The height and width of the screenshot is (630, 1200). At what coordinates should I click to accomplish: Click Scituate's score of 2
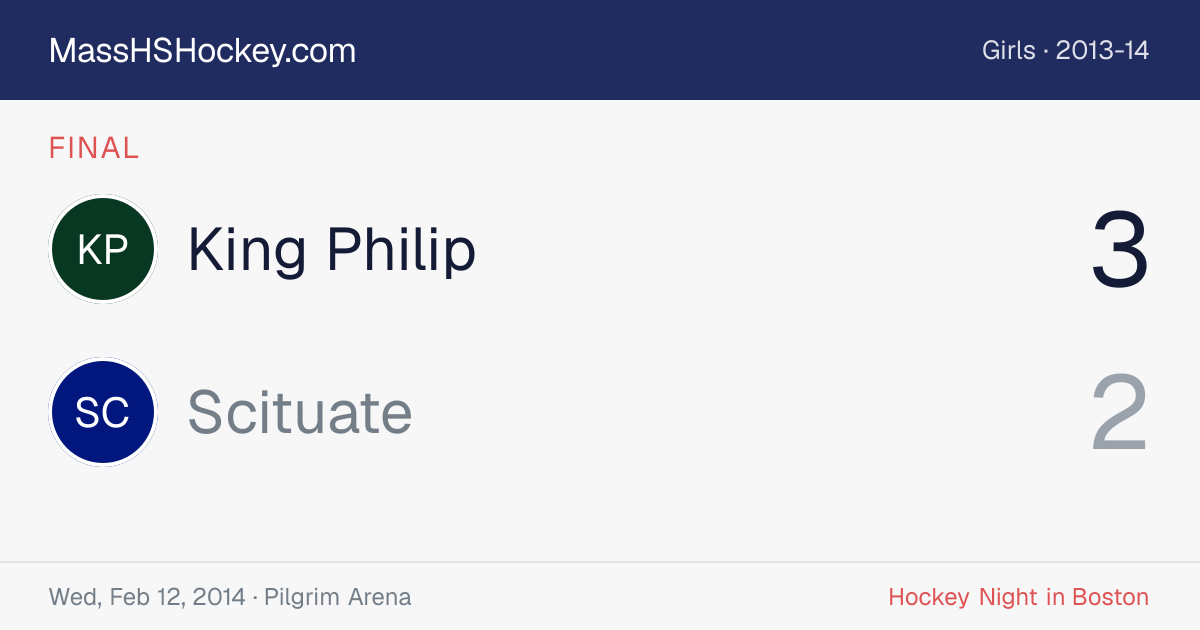point(1120,413)
